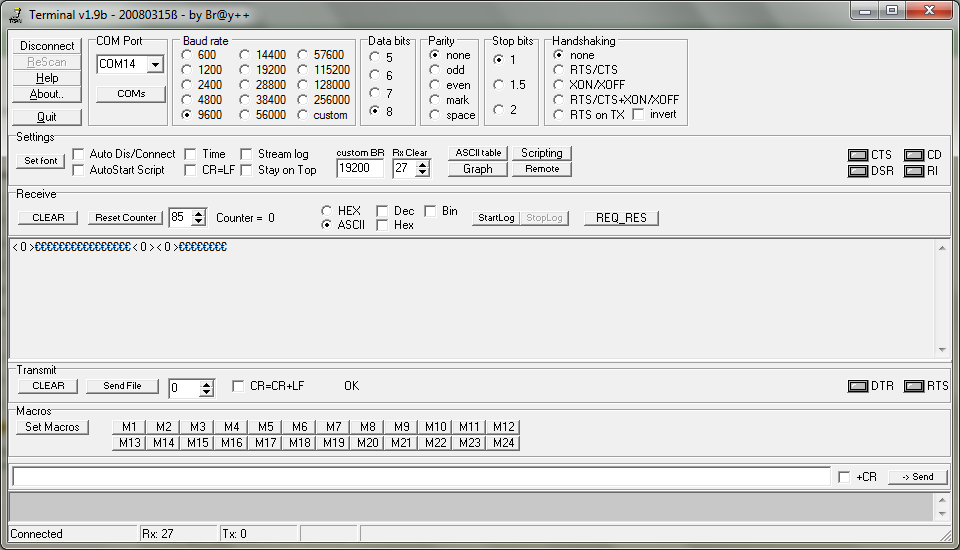Click the DSR indicator LED
The width and height of the screenshot is (960, 550).
pos(858,171)
